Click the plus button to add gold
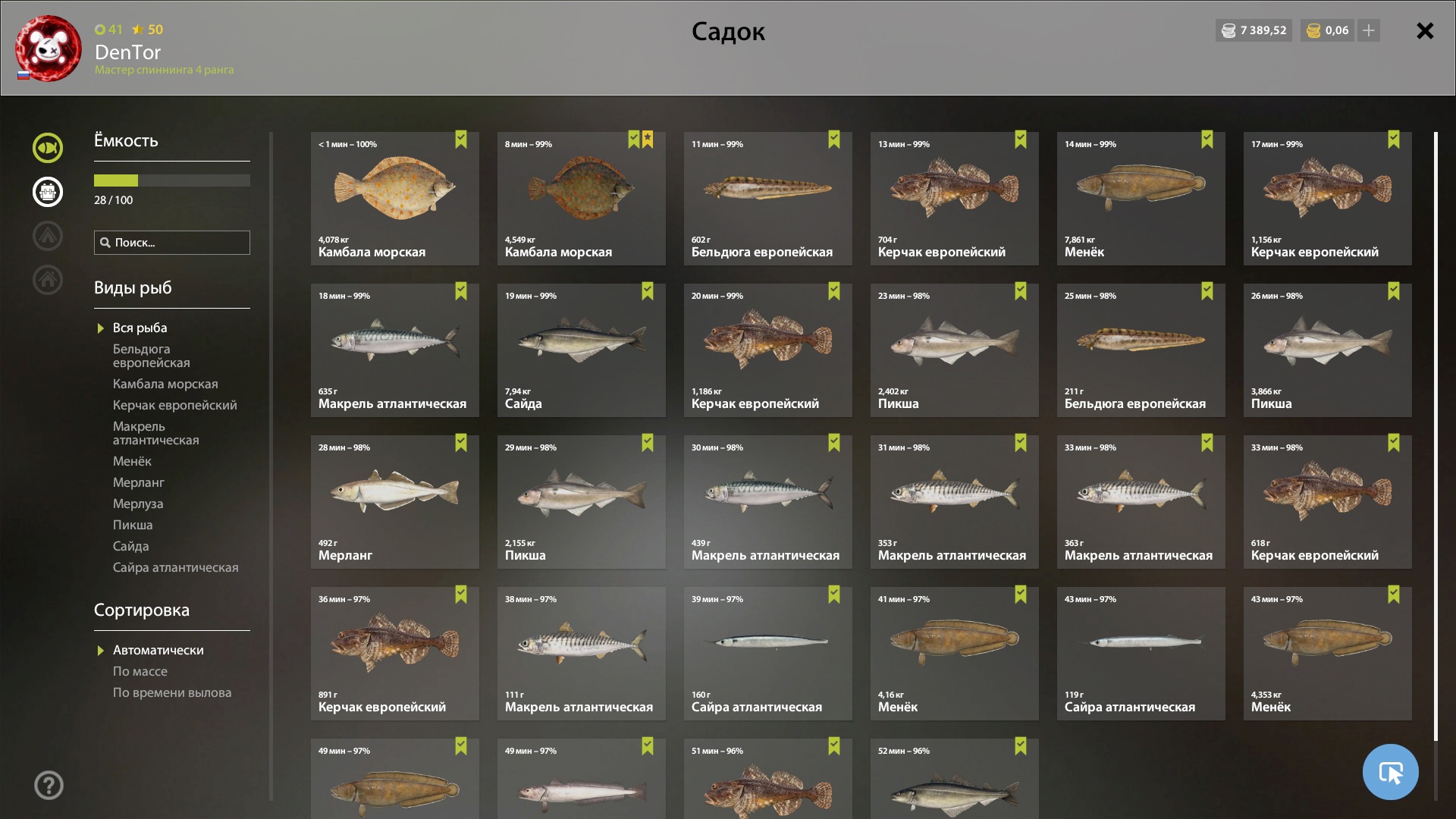Image resolution: width=1456 pixels, height=819 pixels. click(1369, 30)
